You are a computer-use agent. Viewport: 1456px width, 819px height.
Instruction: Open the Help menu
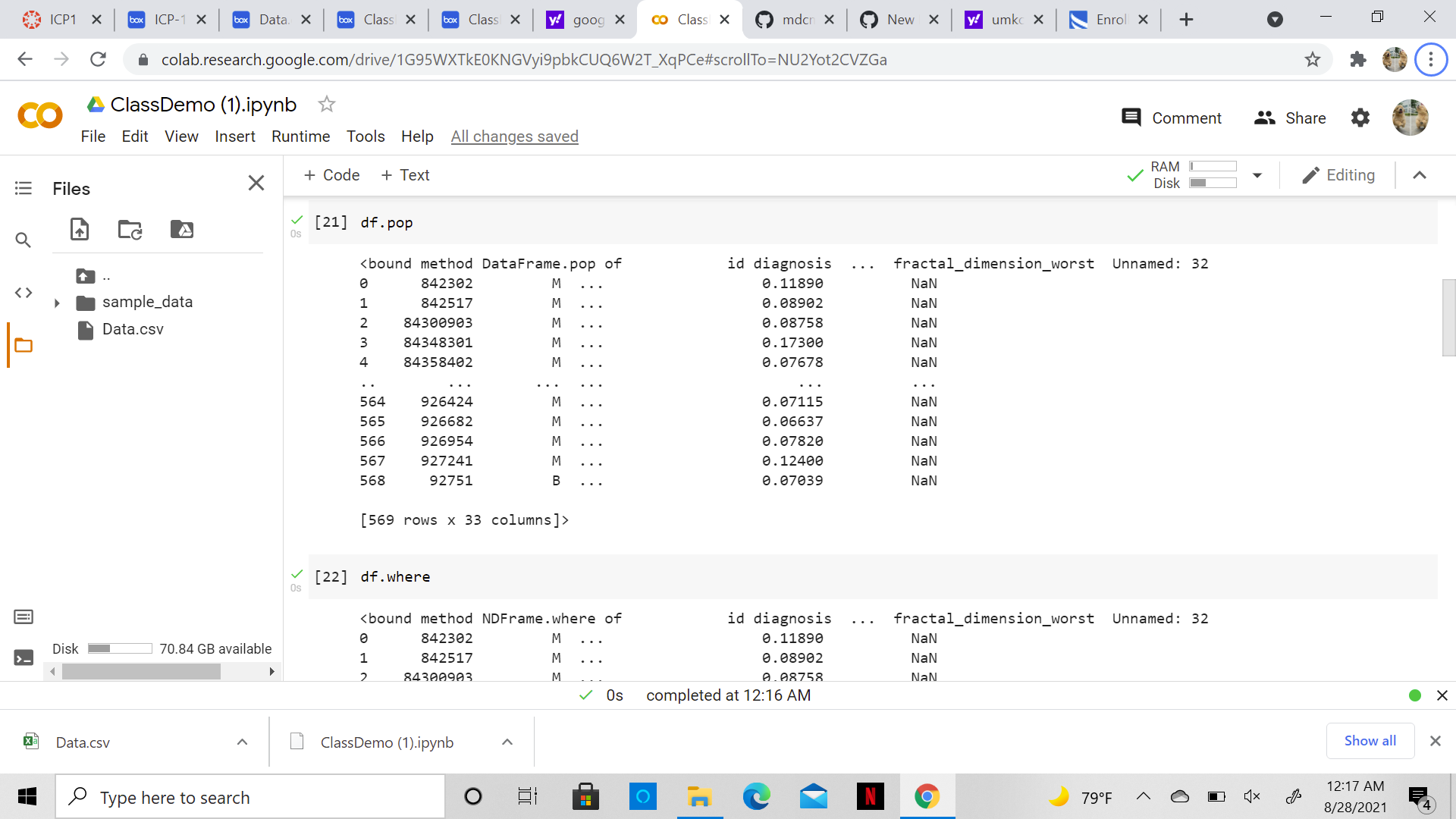(417, 136)
